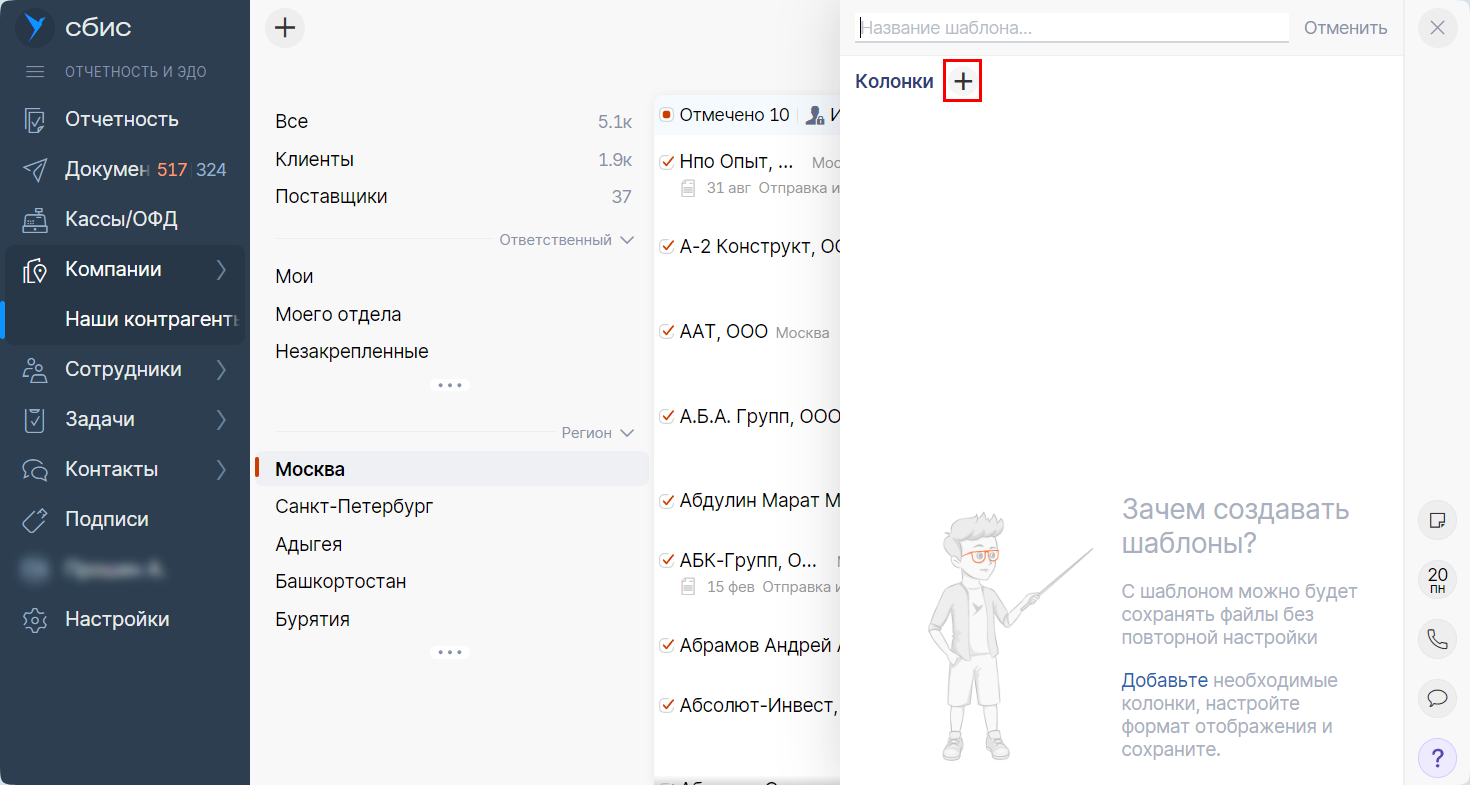Uncheck the А.Б.А. Групп checkbox
1470x785 pixels.
tap(667, 417)
